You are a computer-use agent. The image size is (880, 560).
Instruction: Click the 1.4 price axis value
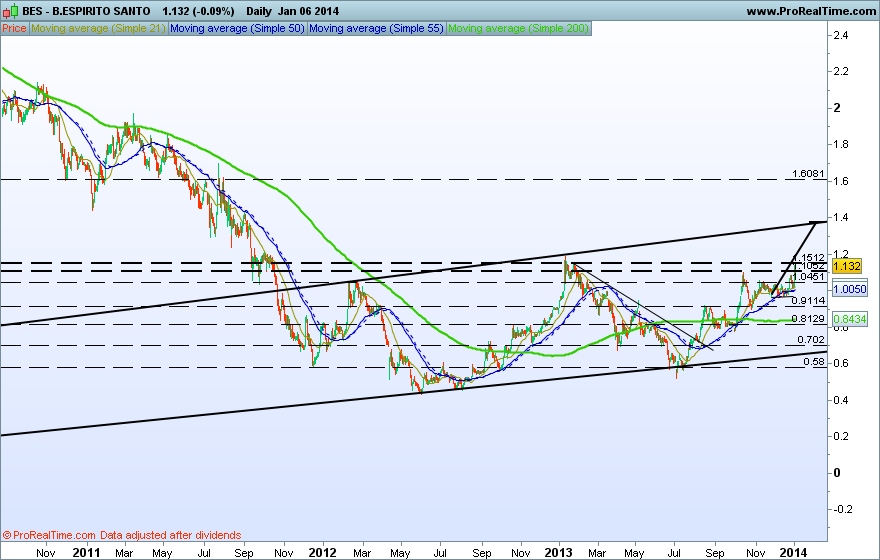click(x=841, y=217)
